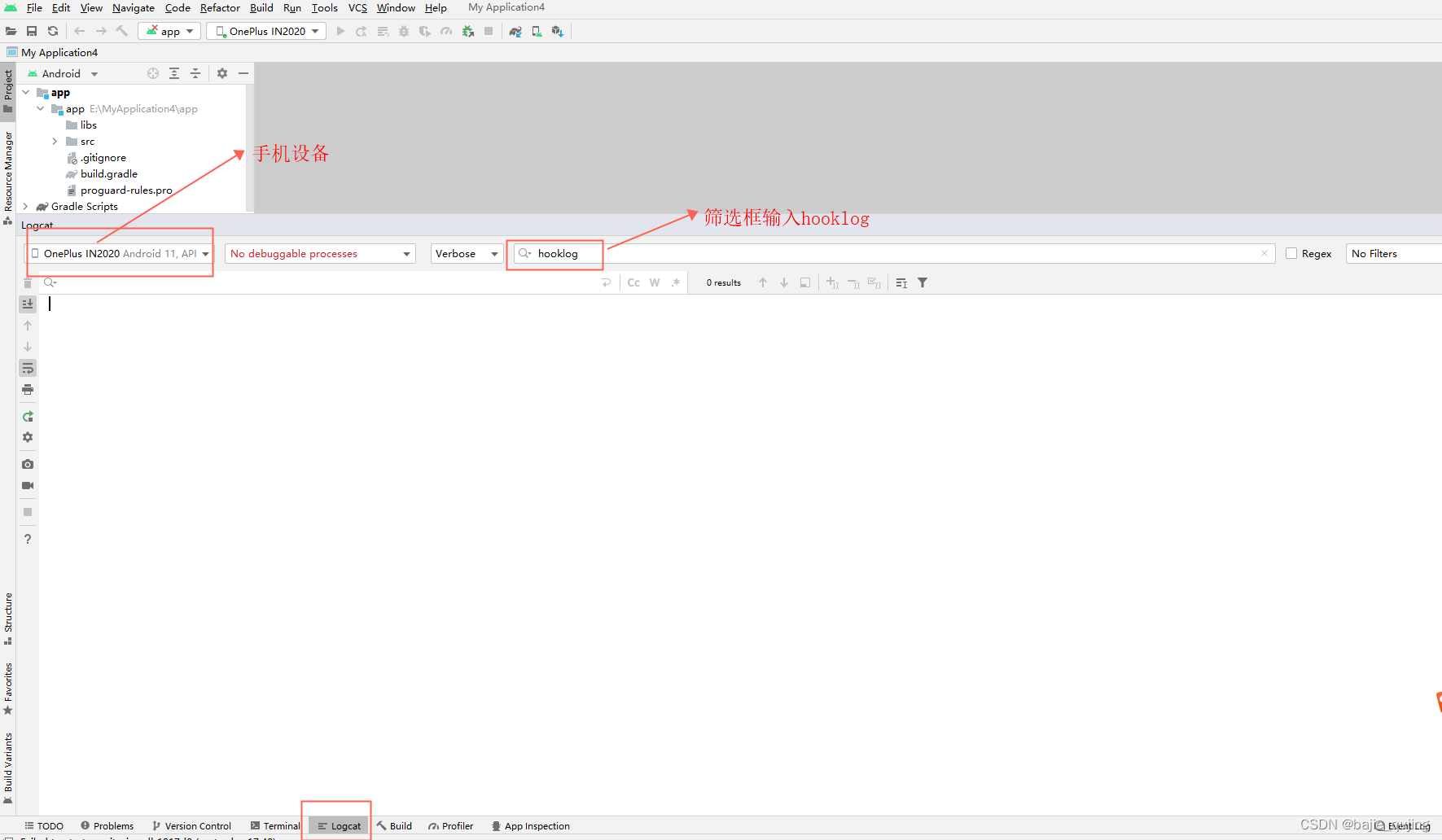Click the Filter search results funnel icon
1442x840 pixels.
pos(923,282)
